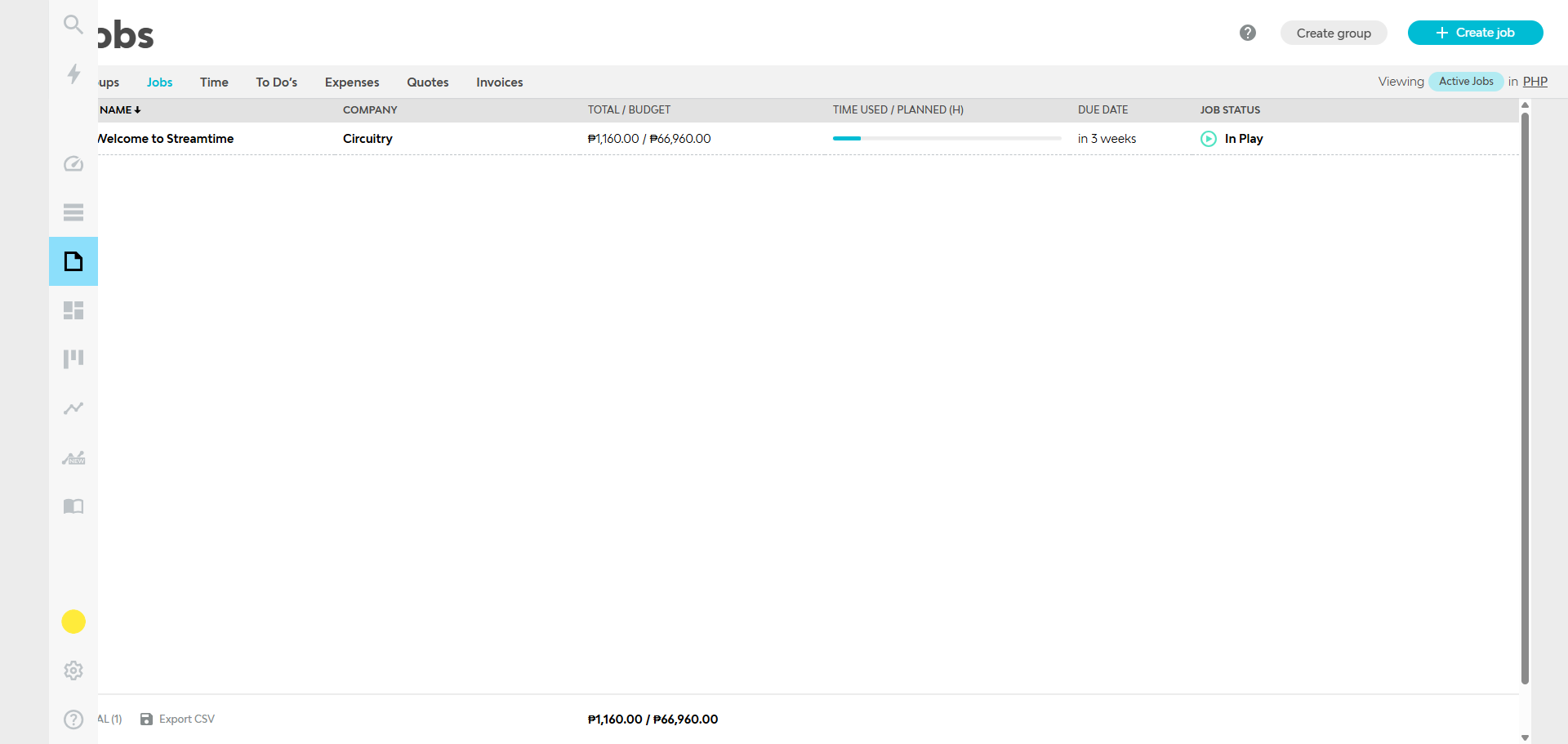Open the Jobs document icon in sidebar
This screenshot has height=744, width=1568.
[73, 261]
